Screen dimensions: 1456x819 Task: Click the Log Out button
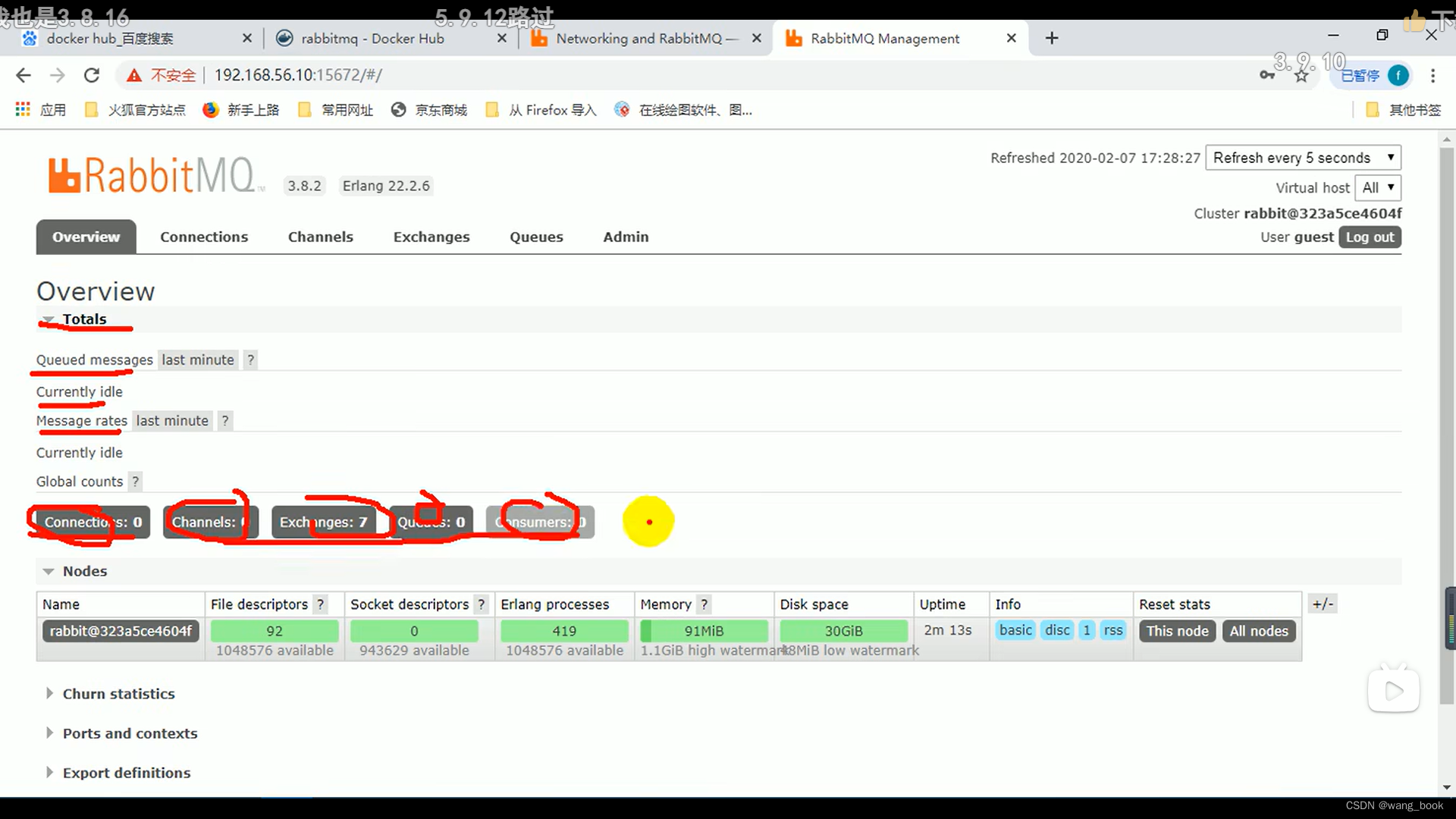[x=1370, y=236]
